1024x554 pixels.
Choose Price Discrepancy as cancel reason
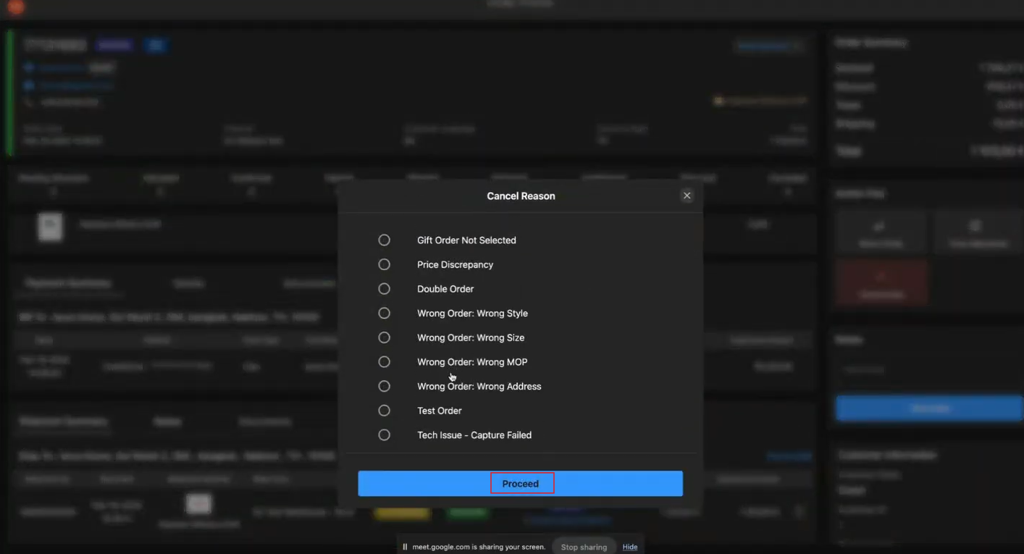click(384, 265)
